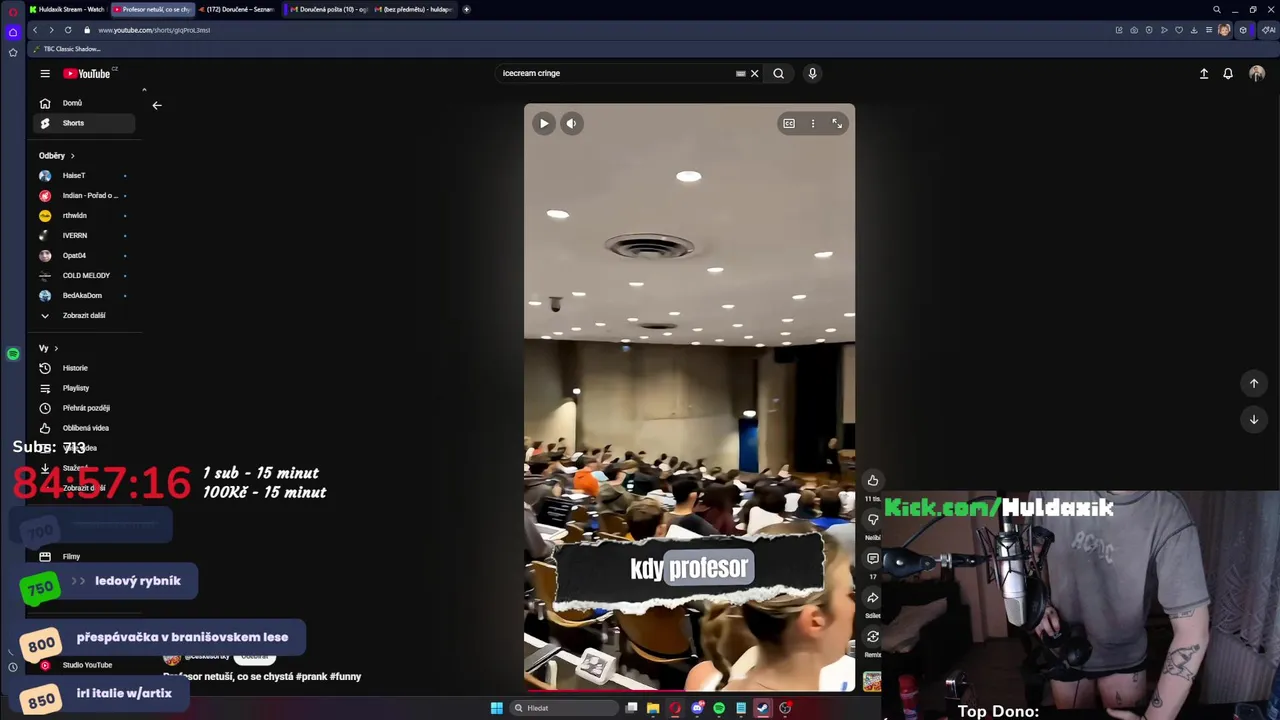Open the rthwldn subscription channel

pyautogui.click(x=84, y=215)
